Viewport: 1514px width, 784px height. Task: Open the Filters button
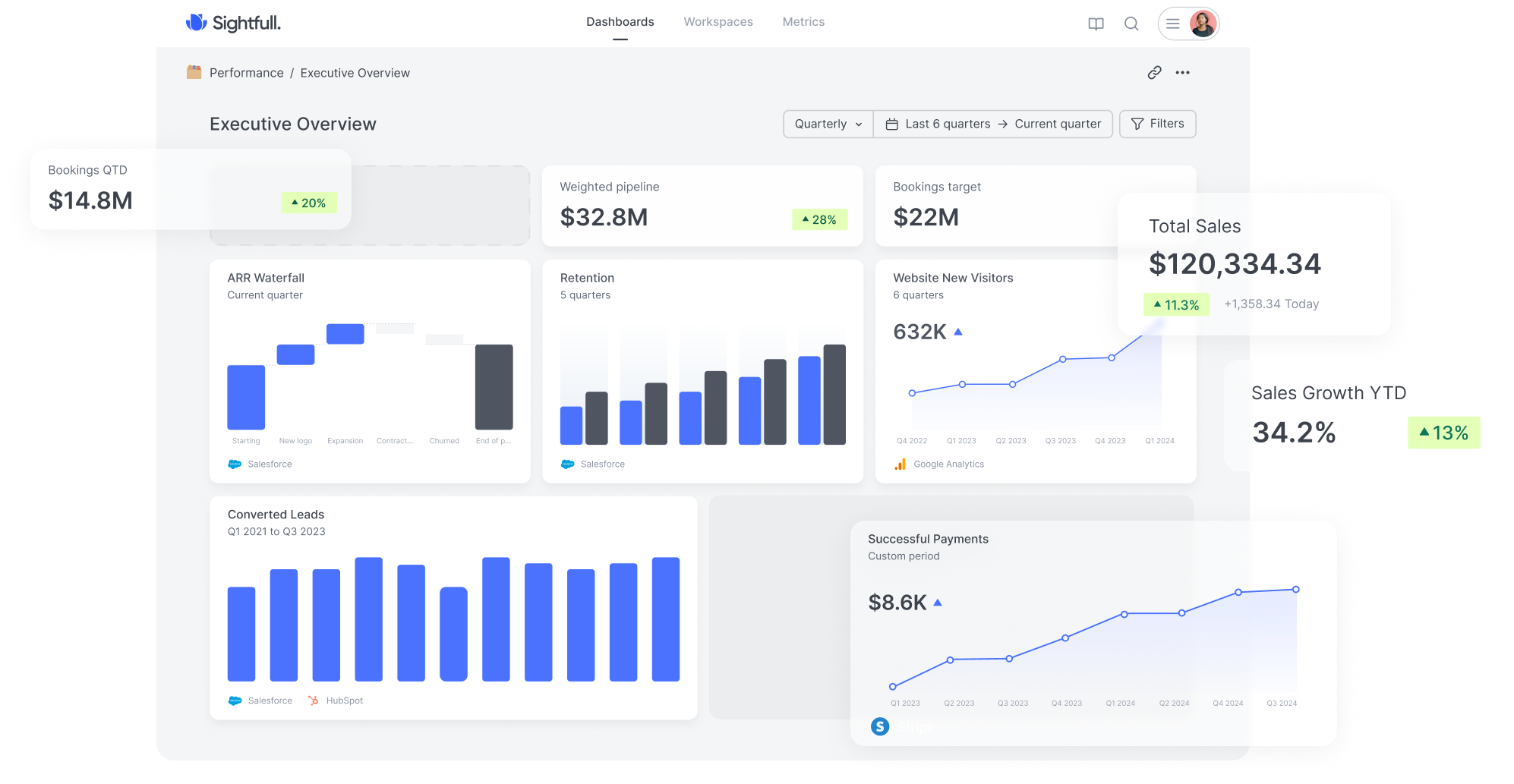pyautogui.click(x=1157, y=124)
